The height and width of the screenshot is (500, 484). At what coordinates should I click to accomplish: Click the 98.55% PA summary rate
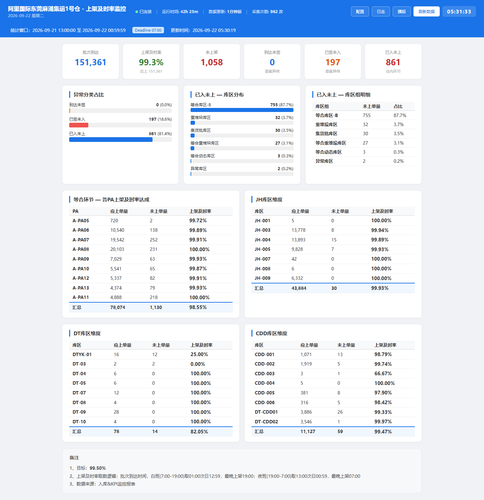click(x=198, y=307)
